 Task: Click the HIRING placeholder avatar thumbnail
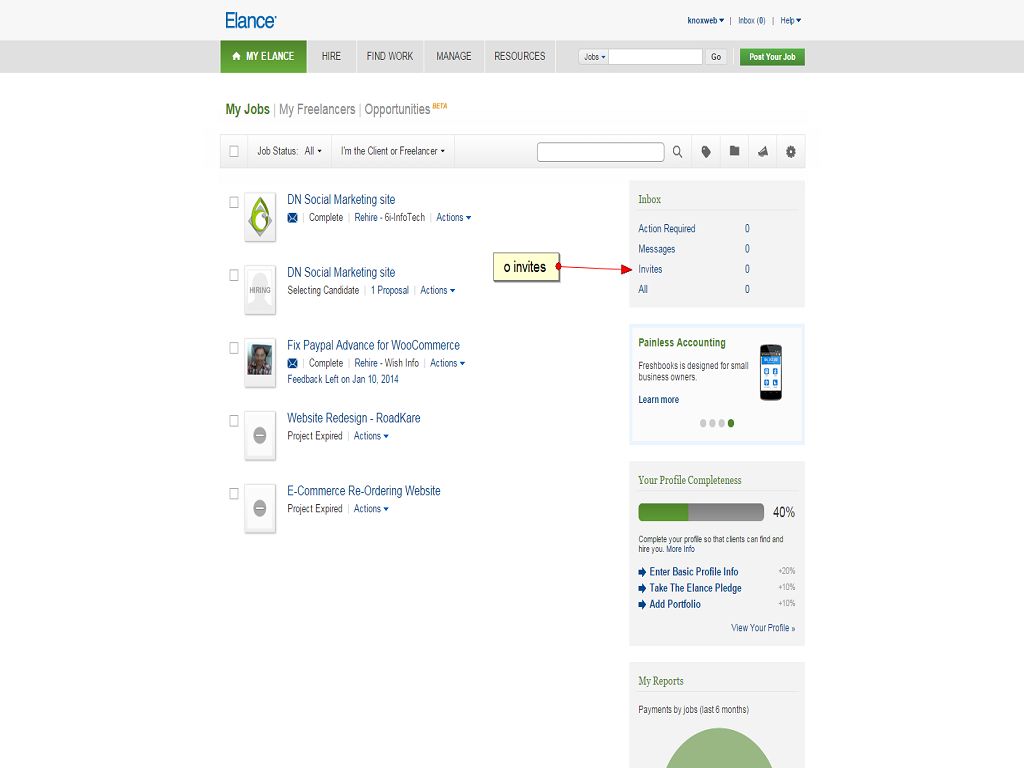pos(260,290)
